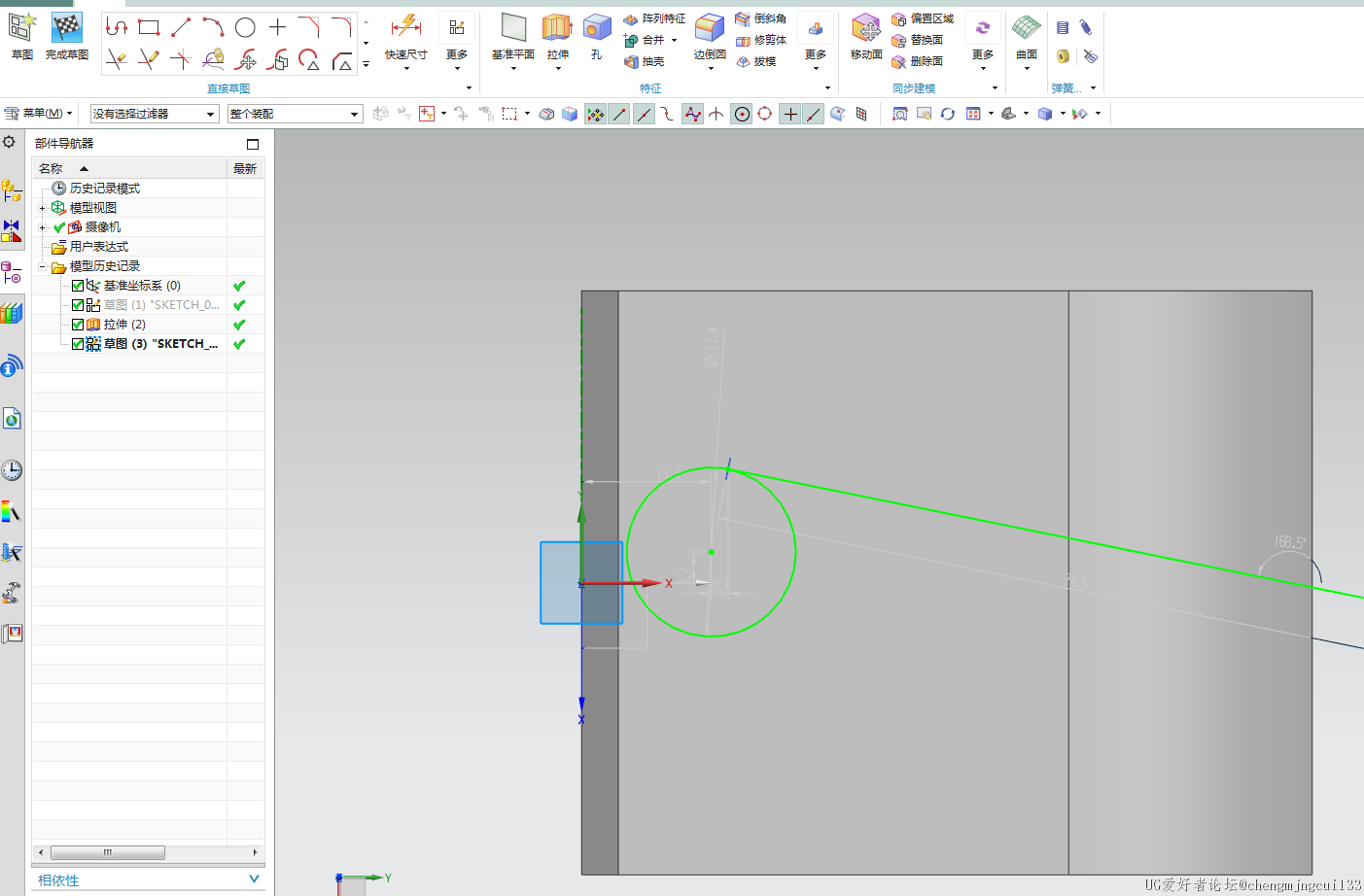Select the 移动面 (Move Face) tool
The image size is (1364, 896).
(x=865, y=29)
